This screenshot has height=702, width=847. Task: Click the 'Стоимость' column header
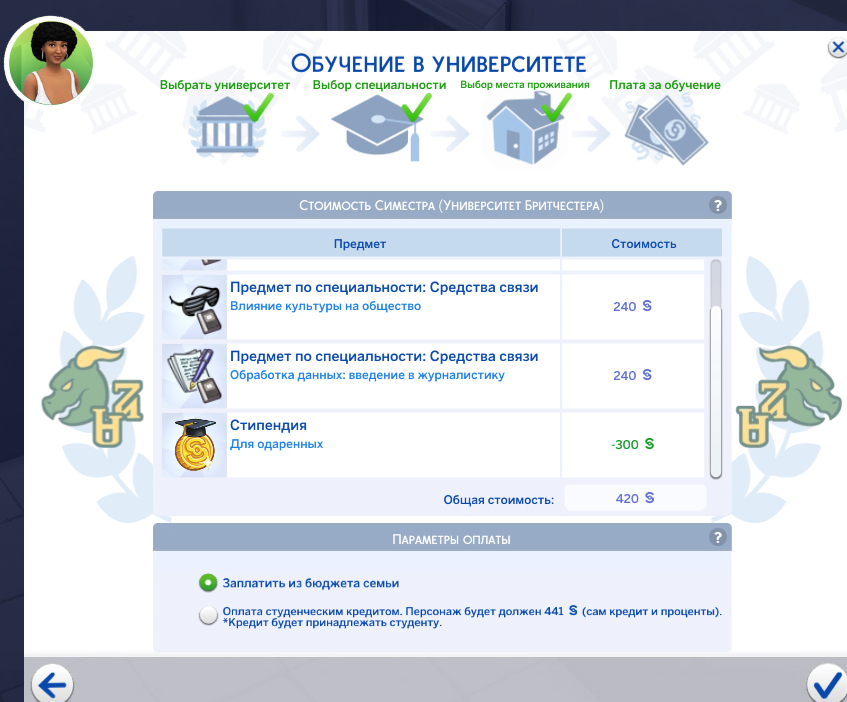click(643, 244)
